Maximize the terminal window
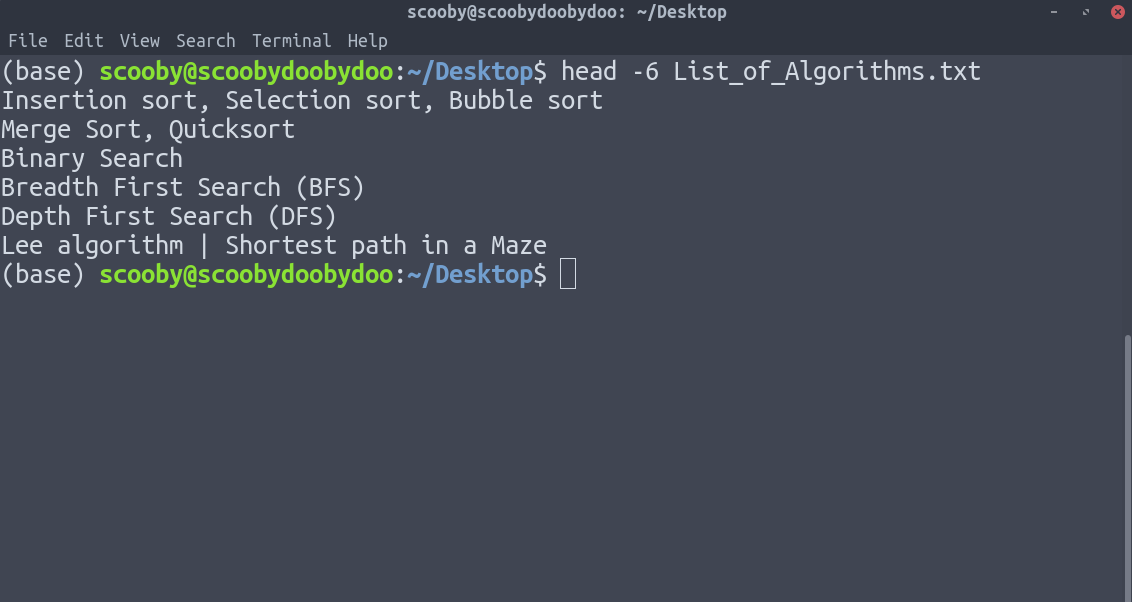This screenshot has width=1132, height=602. 1086,12
